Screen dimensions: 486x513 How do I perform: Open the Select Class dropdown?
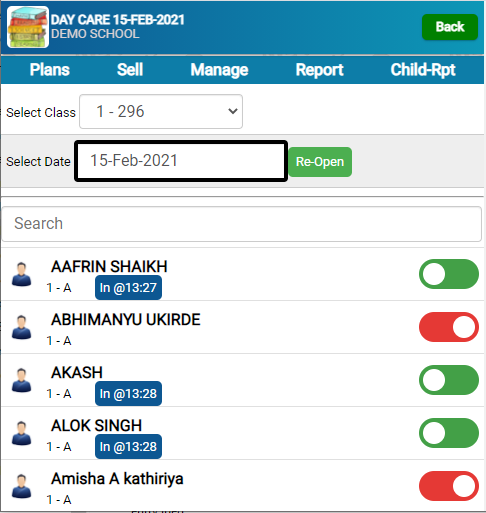click(x=161, y=112)
